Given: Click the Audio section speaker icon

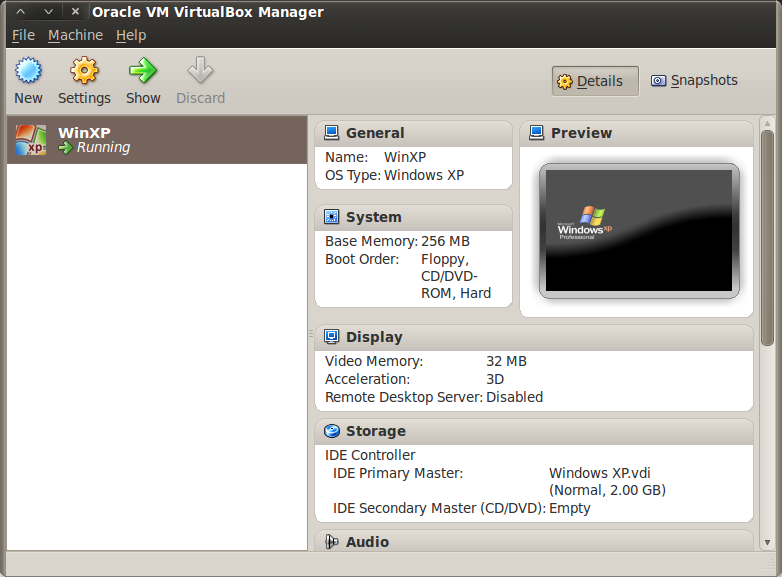Looking at the screenshot, I should click(332, 542).
